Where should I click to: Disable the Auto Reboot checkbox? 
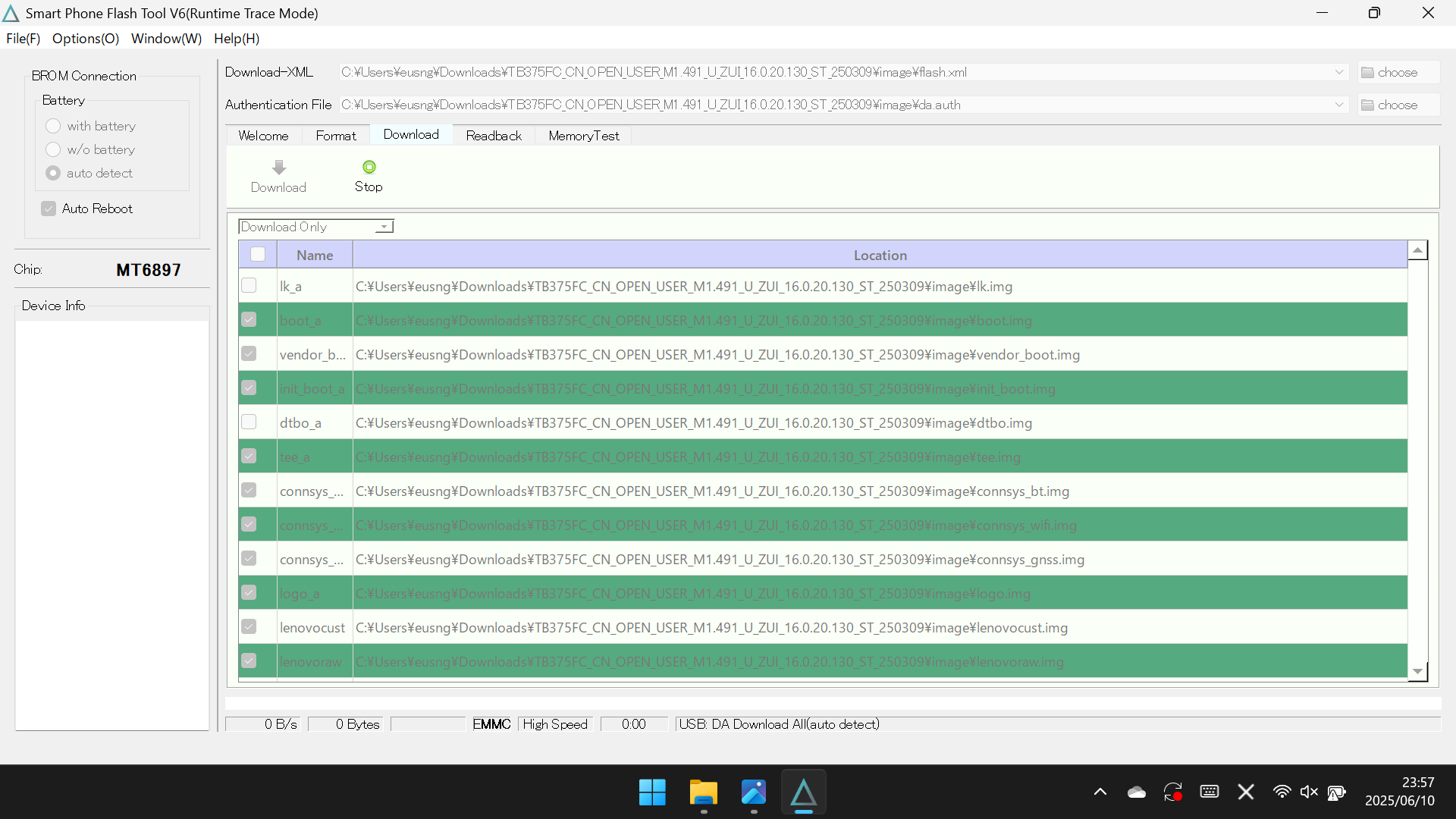click(x=49, y=208)
